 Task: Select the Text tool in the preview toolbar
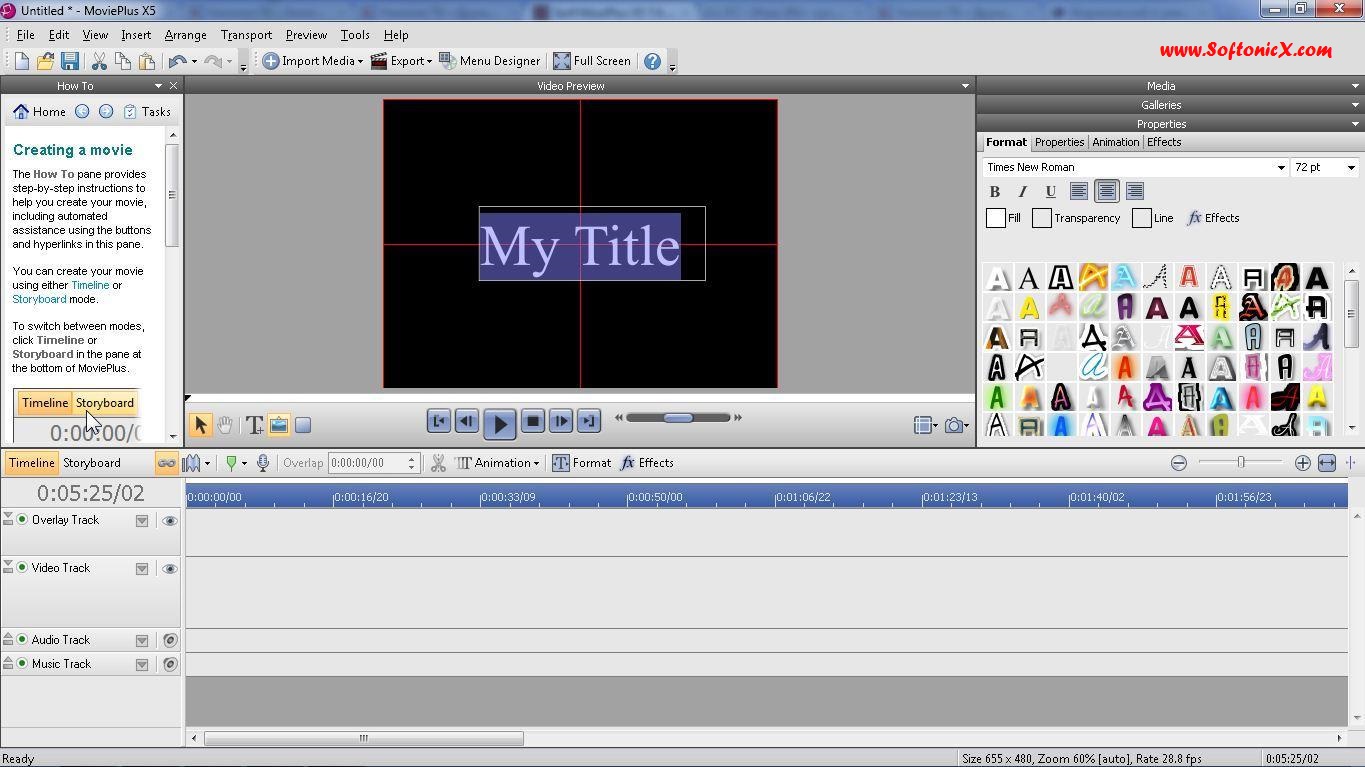pos(255,423)
